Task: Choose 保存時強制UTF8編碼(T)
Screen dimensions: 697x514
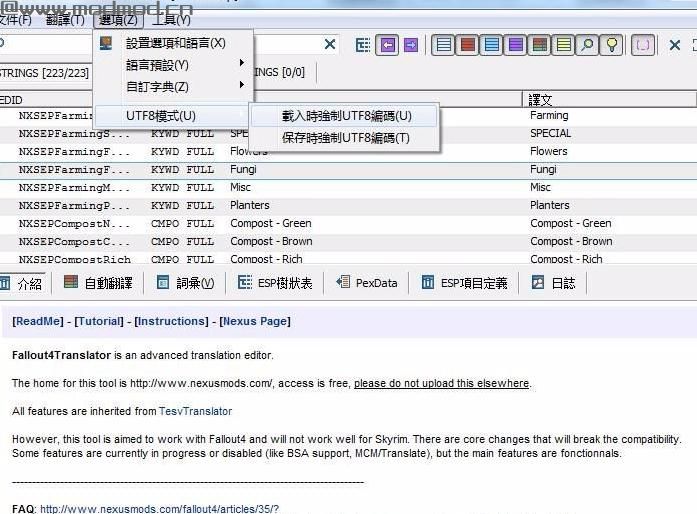Action: point(344,138)
